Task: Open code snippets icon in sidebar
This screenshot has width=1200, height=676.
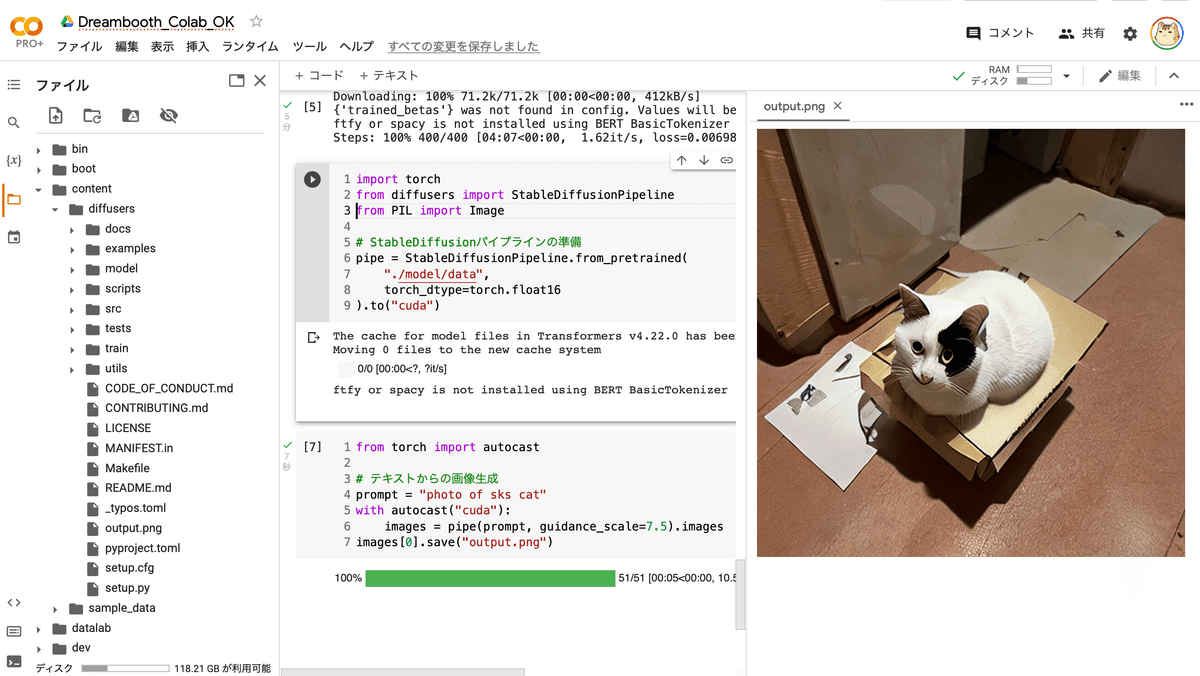Action: pyautogui.click(x=14, y=602)
